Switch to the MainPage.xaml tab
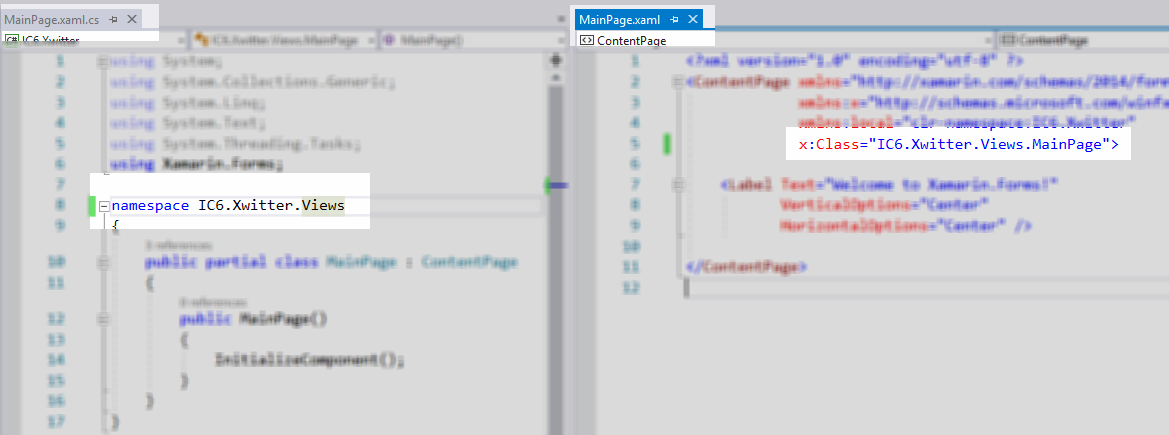This screenshot has width=1169, height=435. point(621,20)
